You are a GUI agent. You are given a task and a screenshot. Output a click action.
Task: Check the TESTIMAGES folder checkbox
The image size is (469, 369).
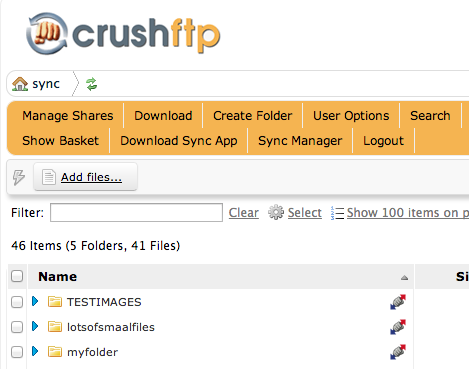17,302
